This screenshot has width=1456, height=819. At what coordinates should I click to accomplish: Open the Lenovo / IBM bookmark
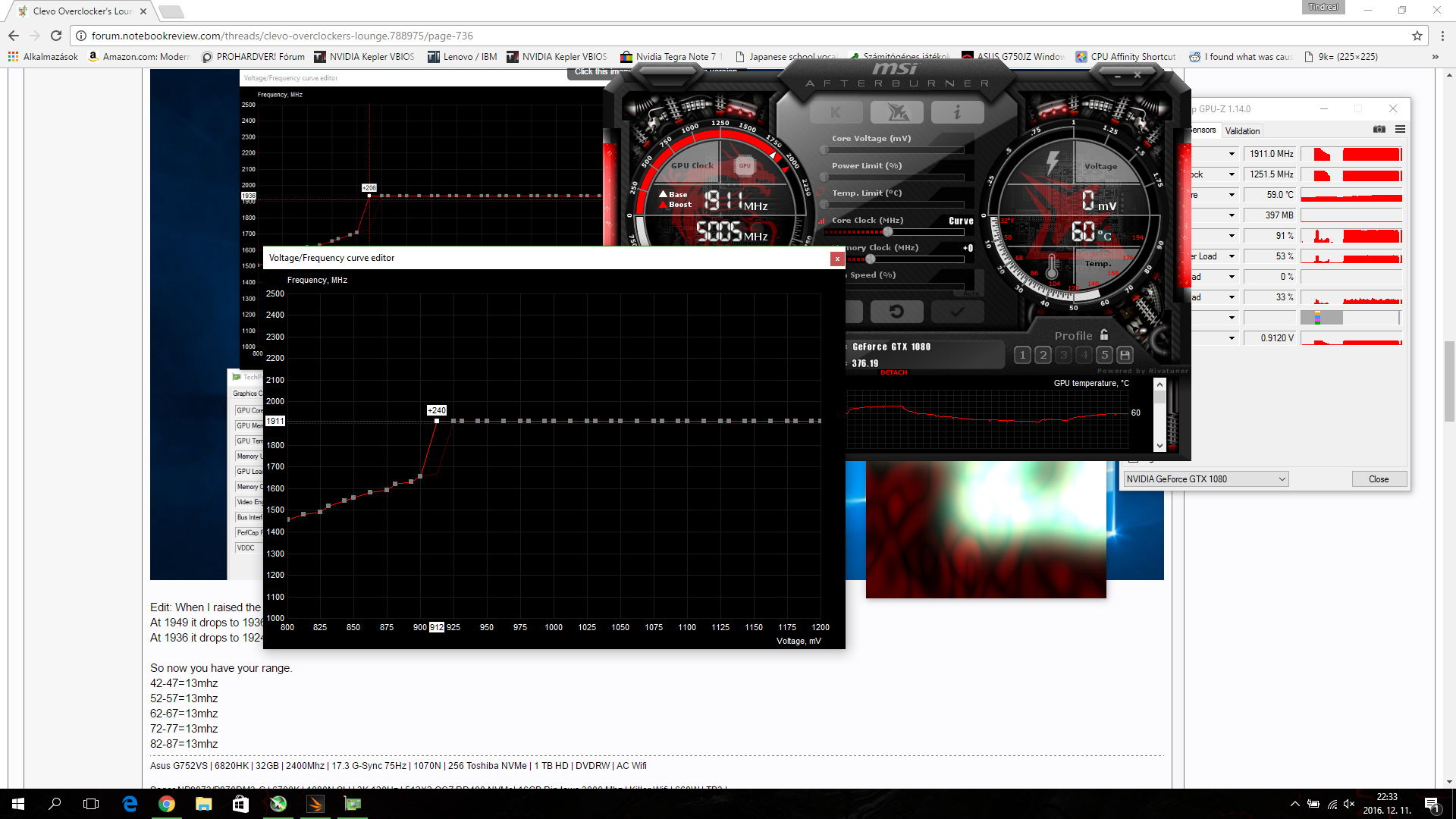coord(463,57)
